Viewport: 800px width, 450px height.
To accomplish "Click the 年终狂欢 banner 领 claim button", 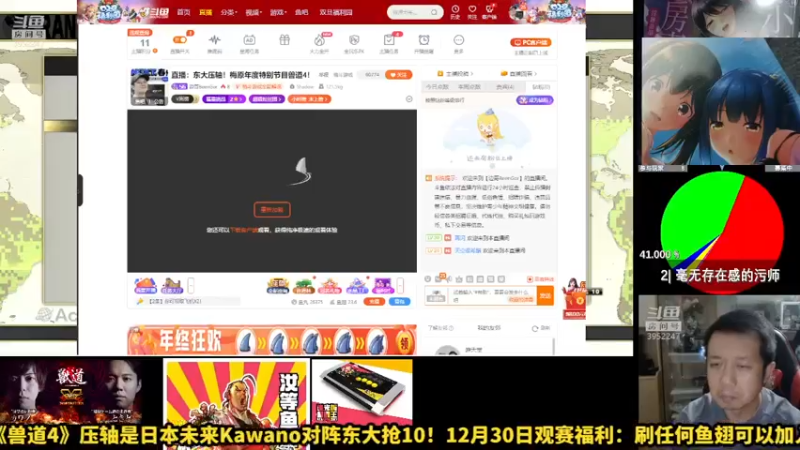I will 405,343.
